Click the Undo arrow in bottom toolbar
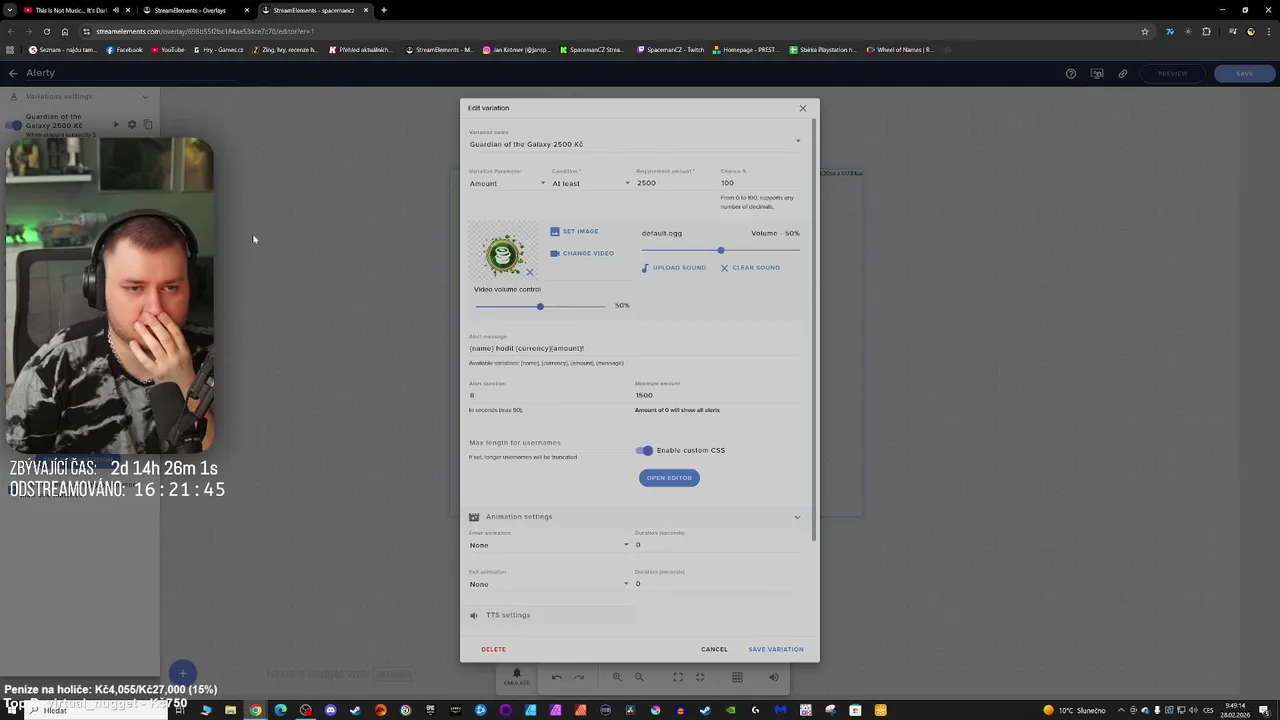This screenshot has height=720, width=1280. click(556, 677)
